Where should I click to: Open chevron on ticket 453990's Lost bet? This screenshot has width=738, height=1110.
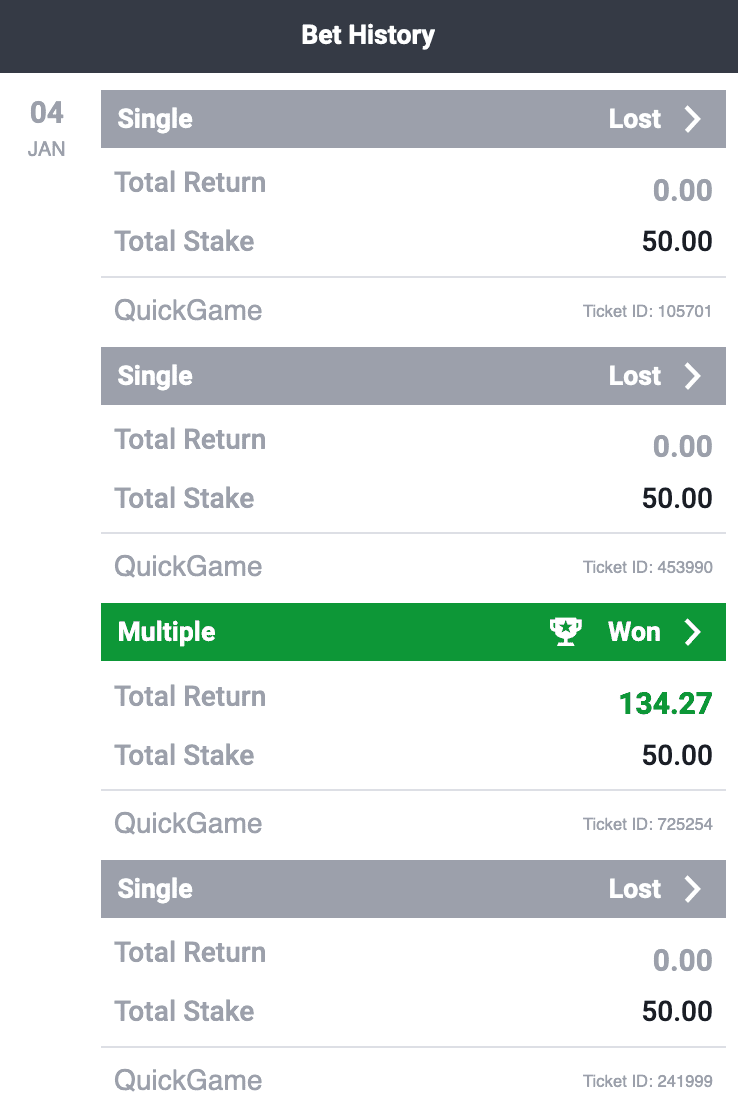(x=693, y=376)
